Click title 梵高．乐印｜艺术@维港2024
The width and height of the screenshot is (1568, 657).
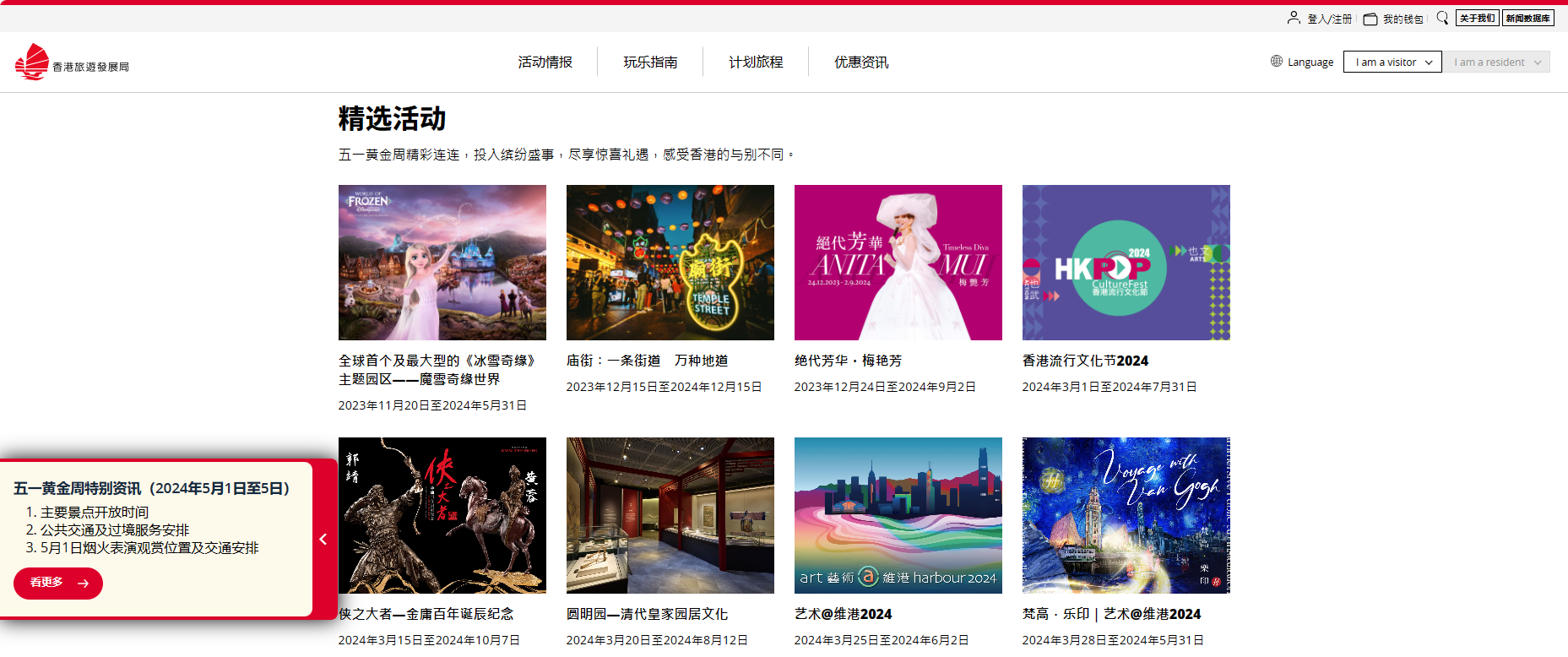click(1112, 614)
